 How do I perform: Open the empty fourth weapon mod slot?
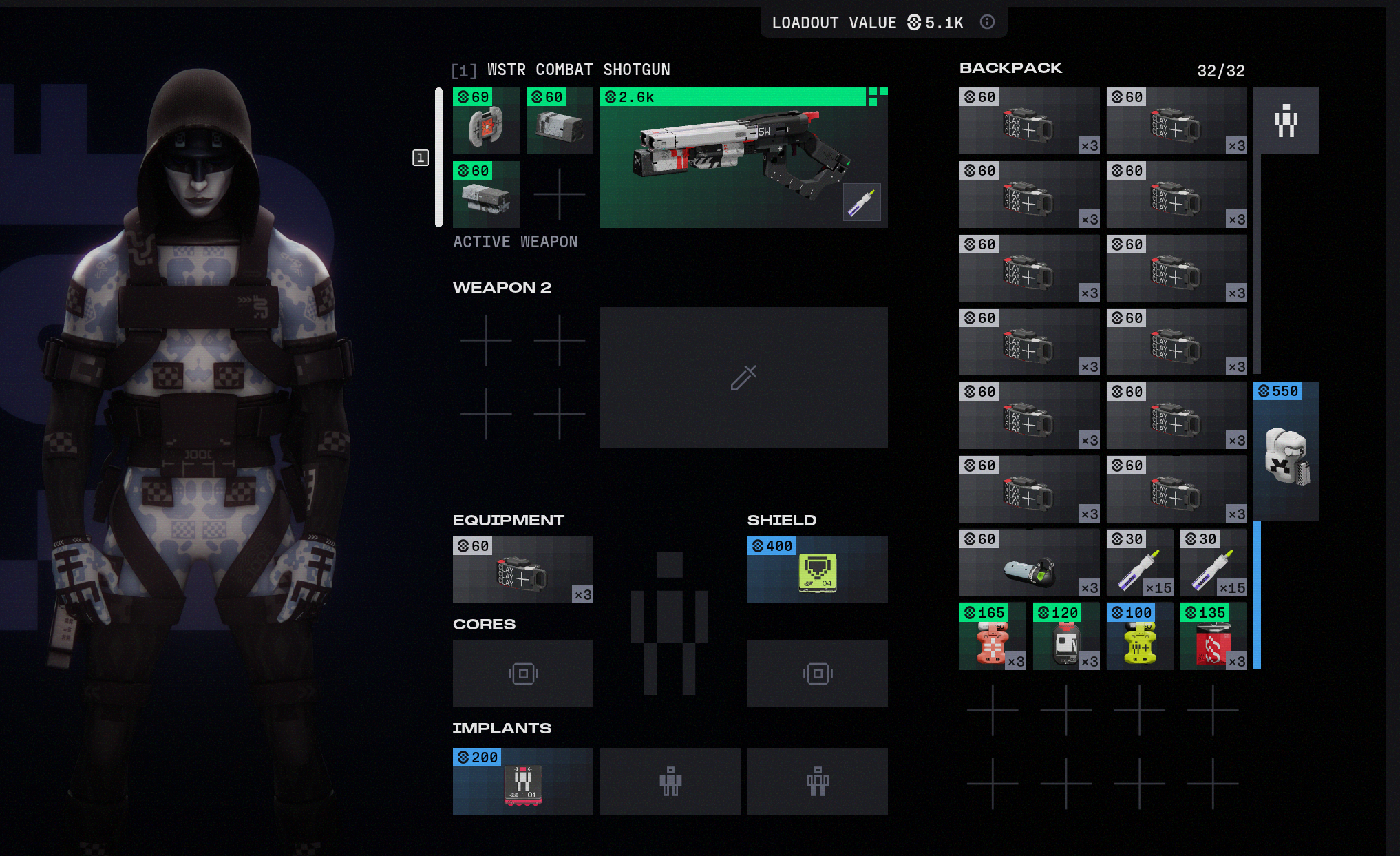(559, 195)
